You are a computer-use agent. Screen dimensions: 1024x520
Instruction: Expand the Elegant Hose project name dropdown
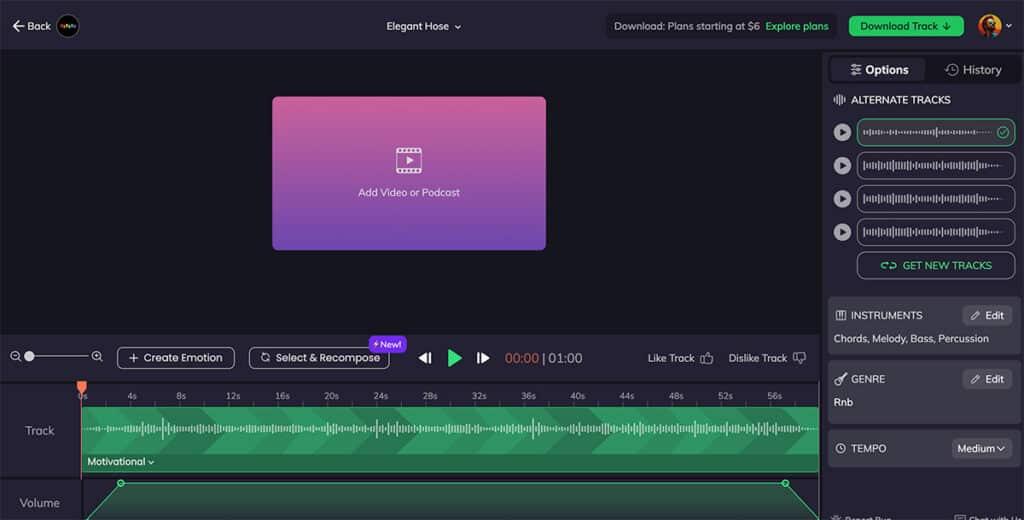423,27
